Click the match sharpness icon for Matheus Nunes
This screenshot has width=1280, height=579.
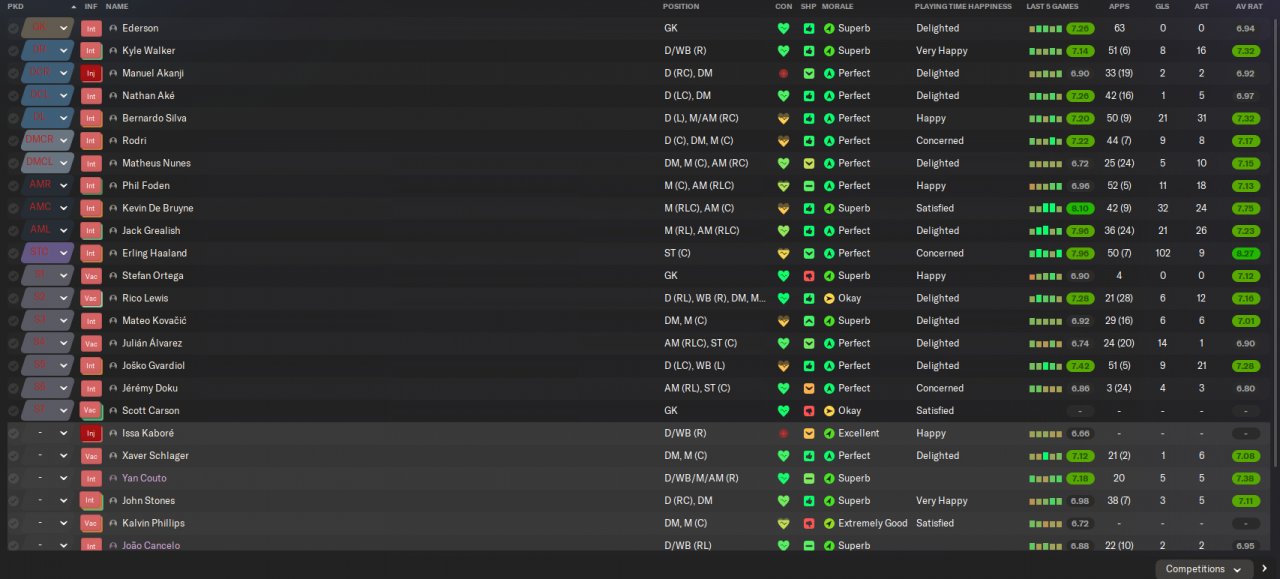[808, 163]
